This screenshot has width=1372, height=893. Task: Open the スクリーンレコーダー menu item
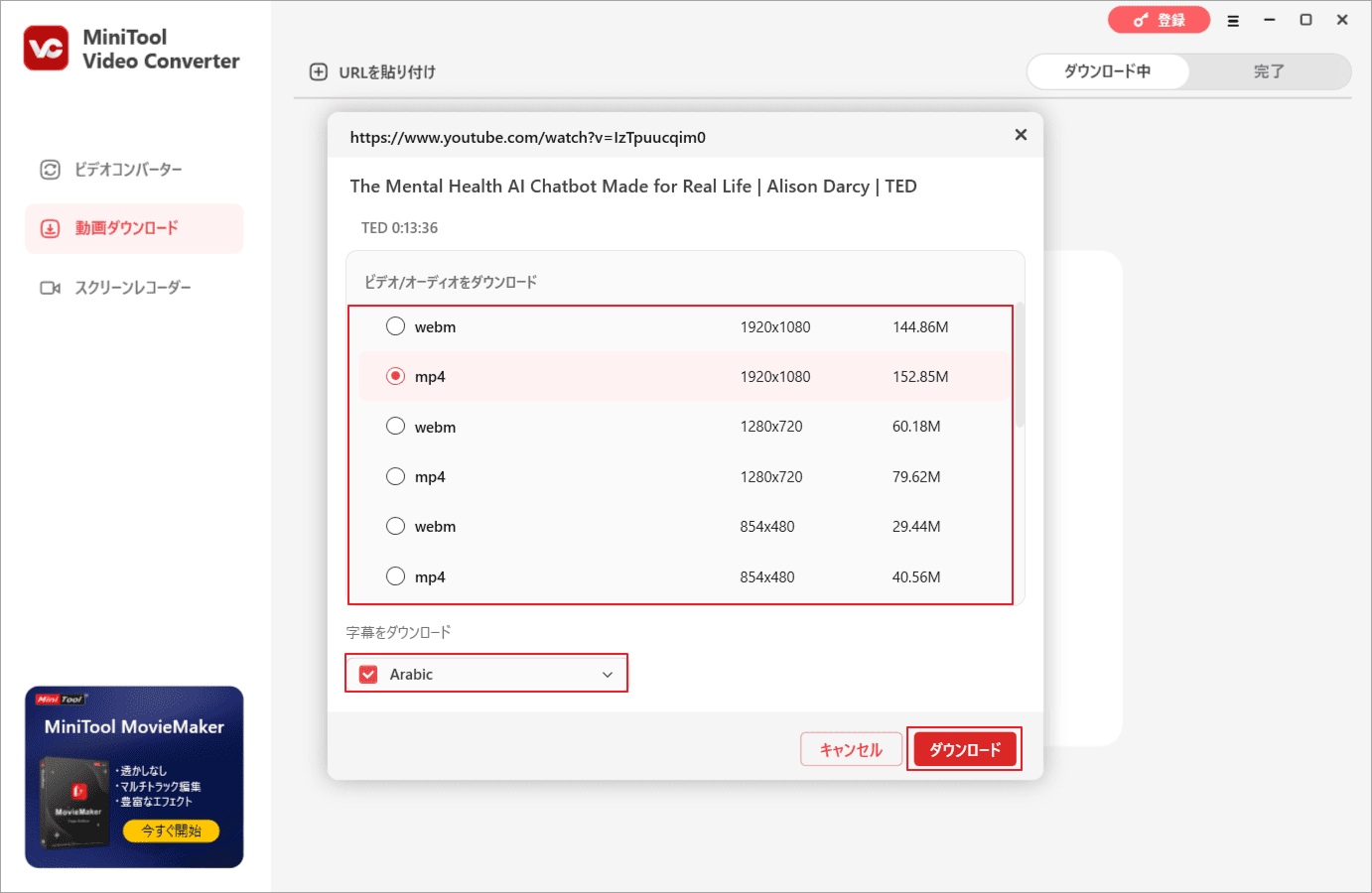(x=134, y=288)
